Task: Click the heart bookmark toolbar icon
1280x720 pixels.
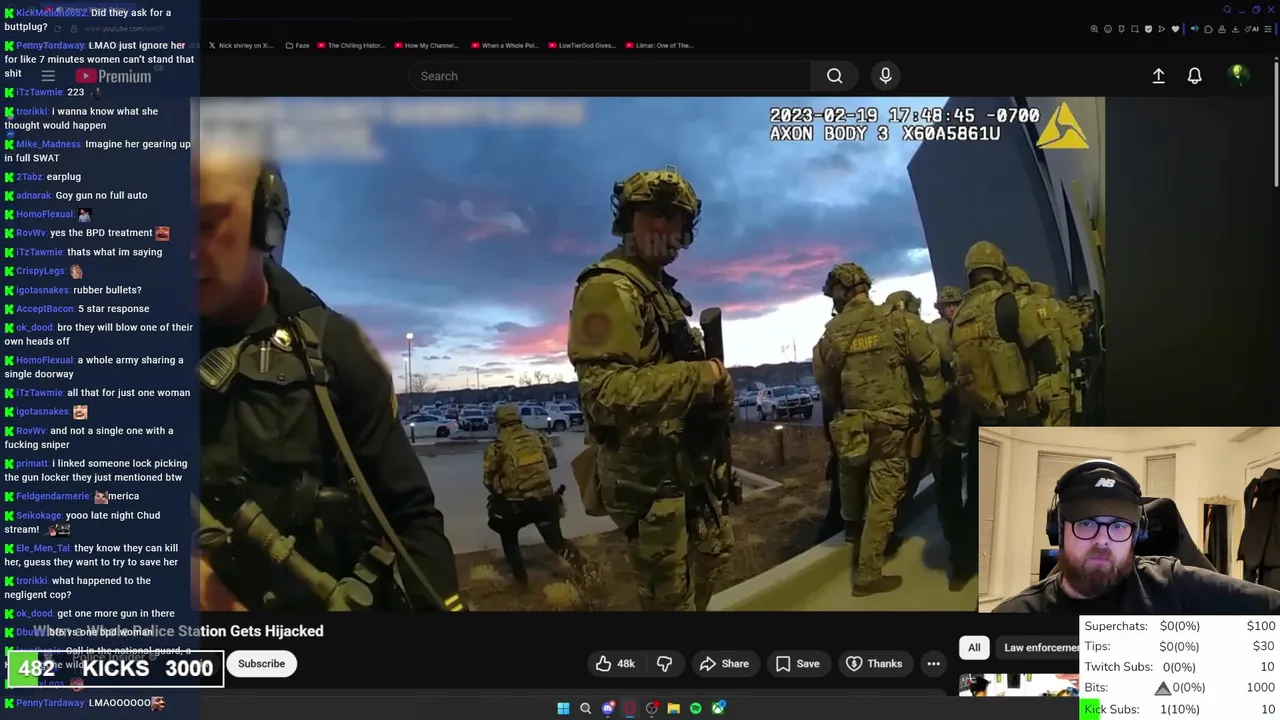Action: click(x=1175, y=29)
